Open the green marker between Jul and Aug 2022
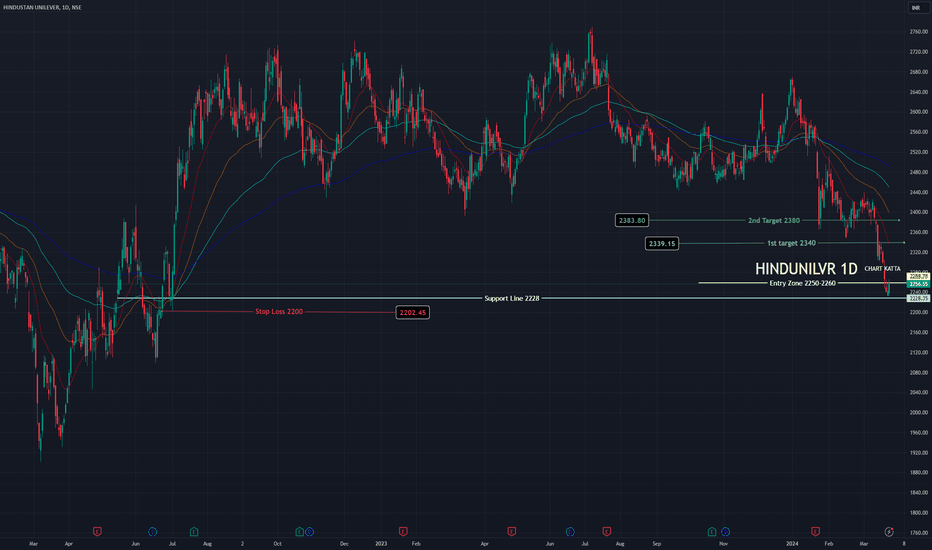 click(194, 532)
